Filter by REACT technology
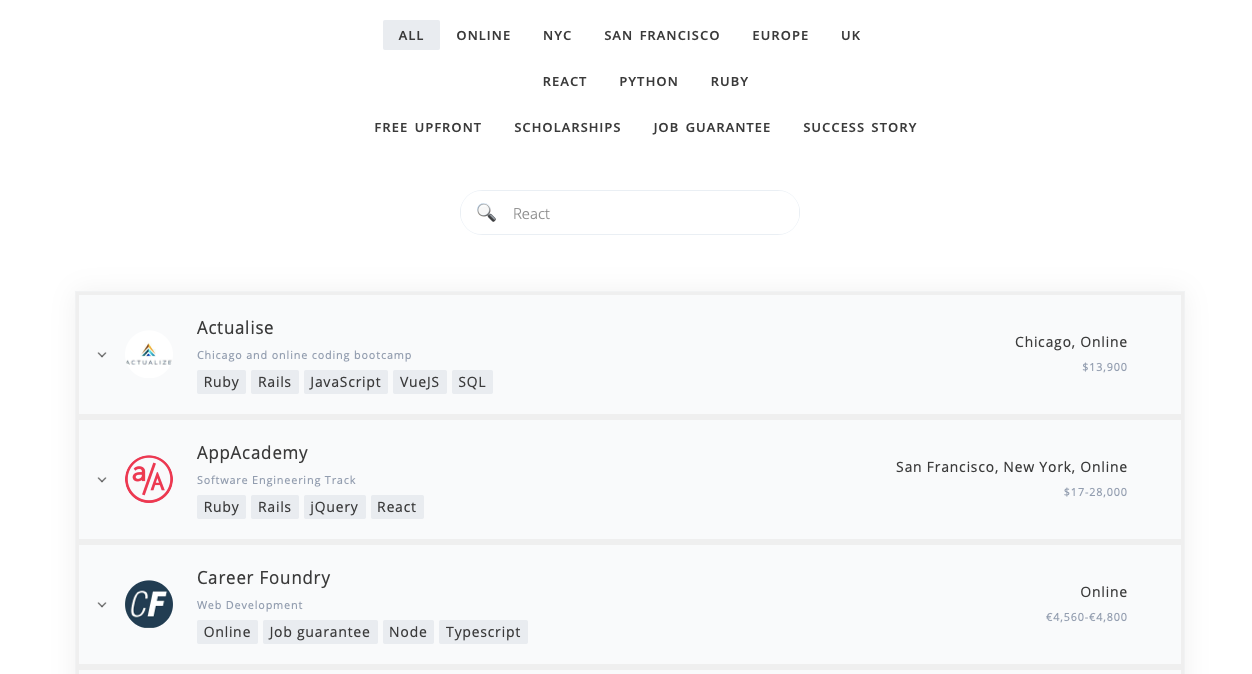The image size is (1252, 674). pos(565,81)
